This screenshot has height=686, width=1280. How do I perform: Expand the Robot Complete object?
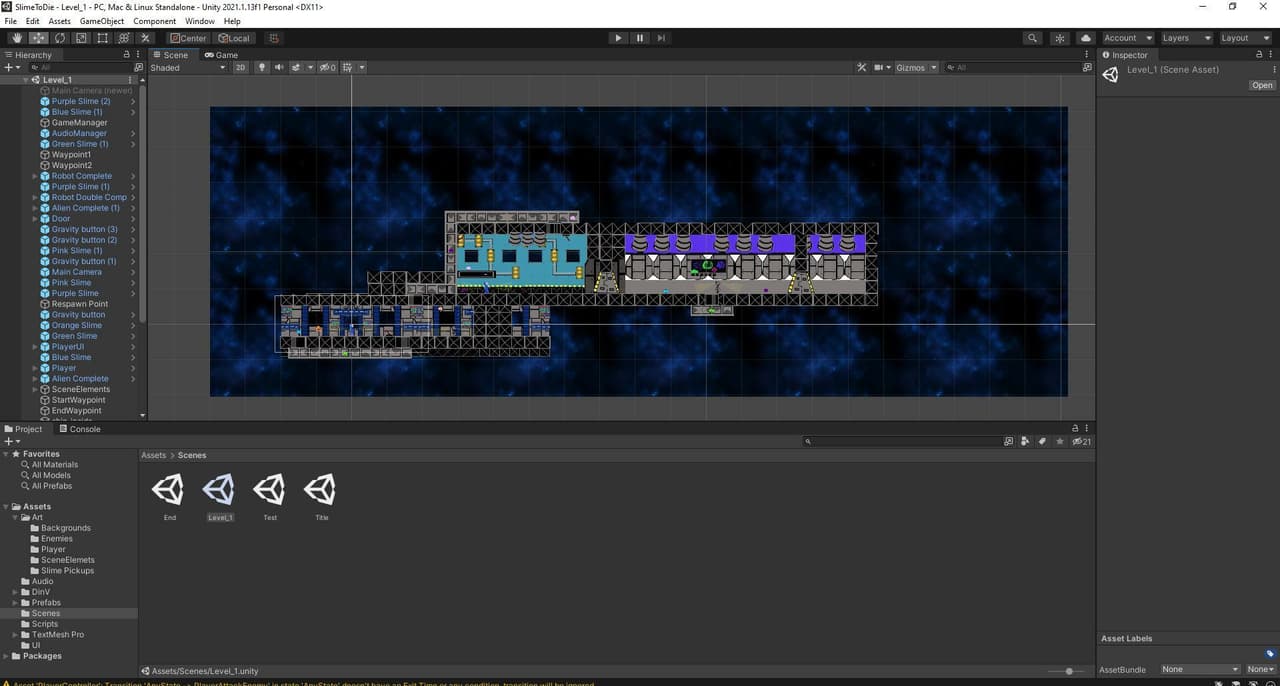tap(35, 176)
